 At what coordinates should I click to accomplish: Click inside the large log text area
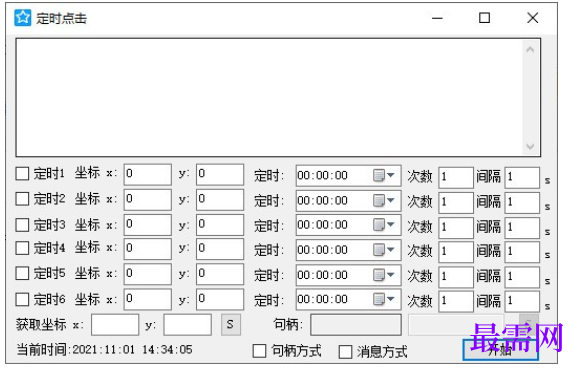(x=269, y=97)
